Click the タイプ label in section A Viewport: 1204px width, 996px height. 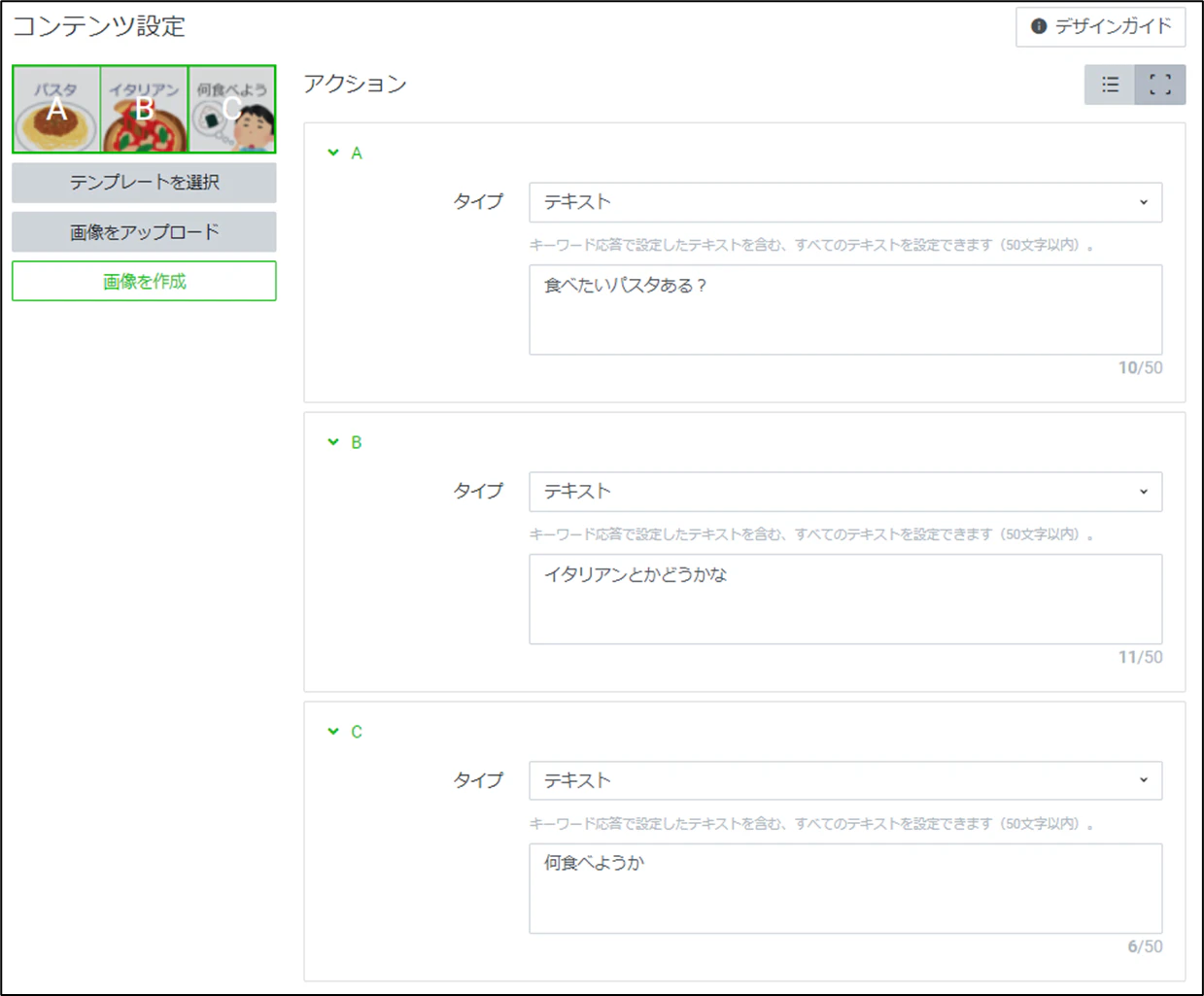tap(478, 202)
